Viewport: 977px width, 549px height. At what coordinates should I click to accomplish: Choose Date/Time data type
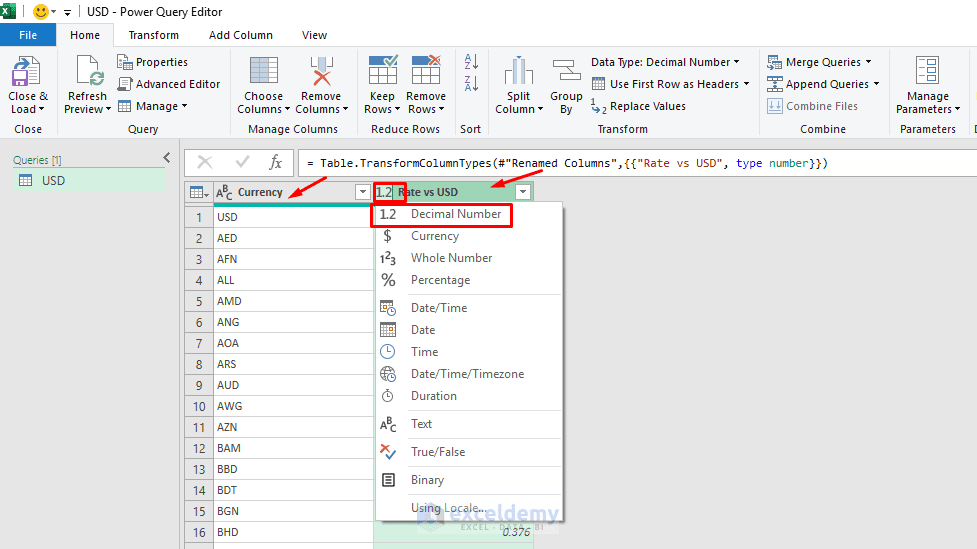469,308
